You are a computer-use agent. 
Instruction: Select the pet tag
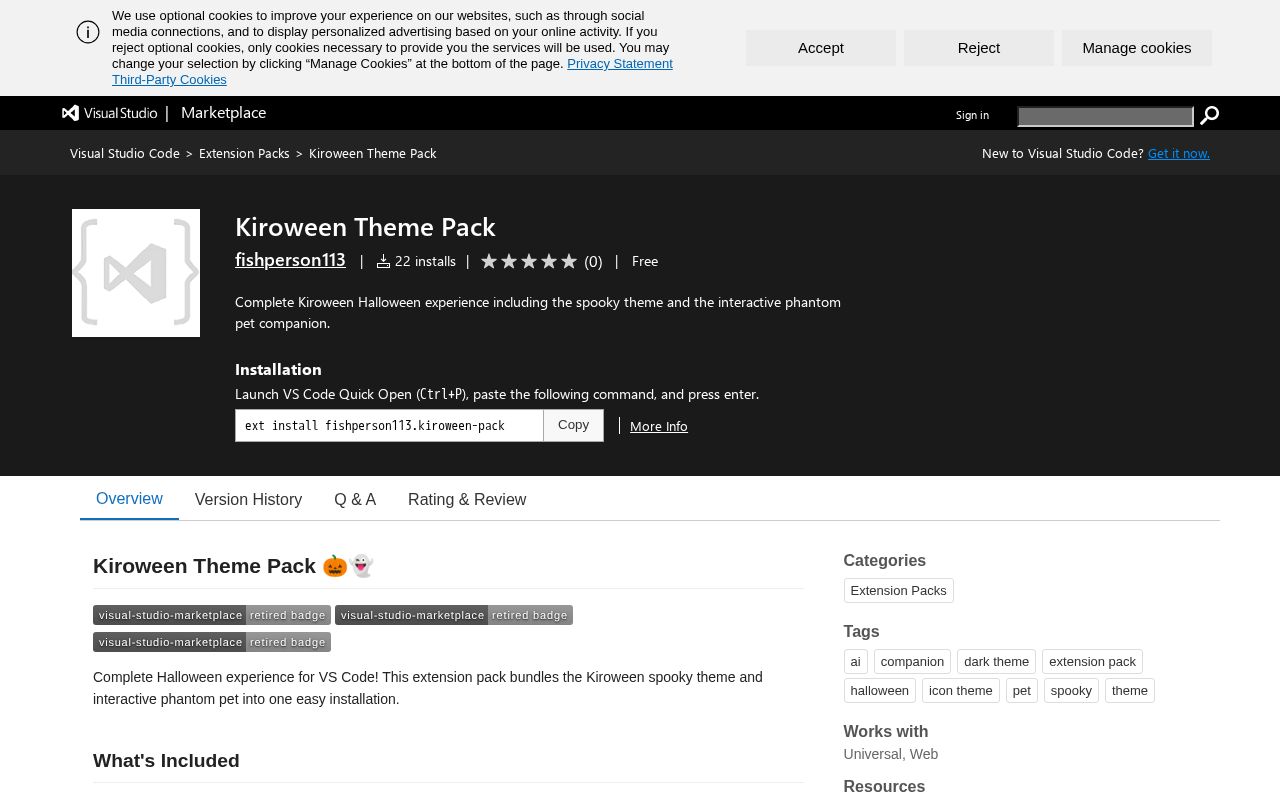click(x=1022, y=691)
